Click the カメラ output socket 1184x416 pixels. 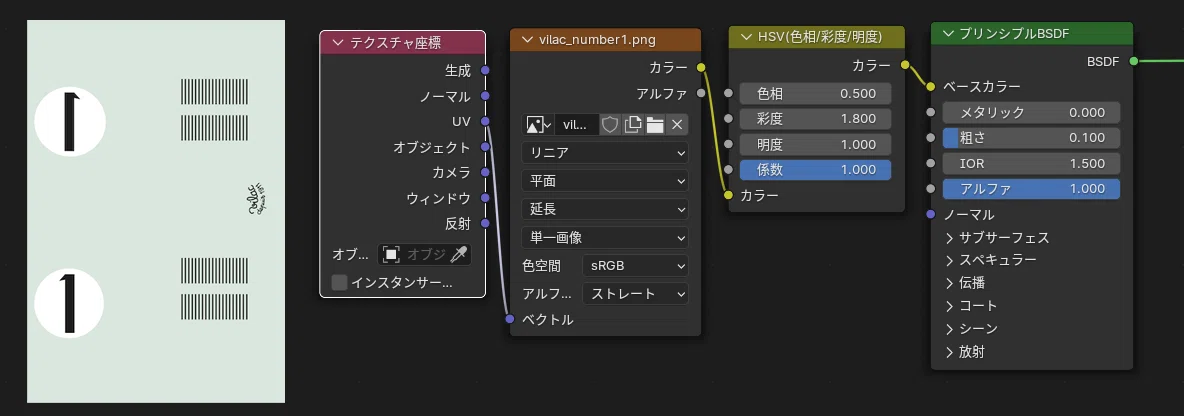[x=486, y=172]
